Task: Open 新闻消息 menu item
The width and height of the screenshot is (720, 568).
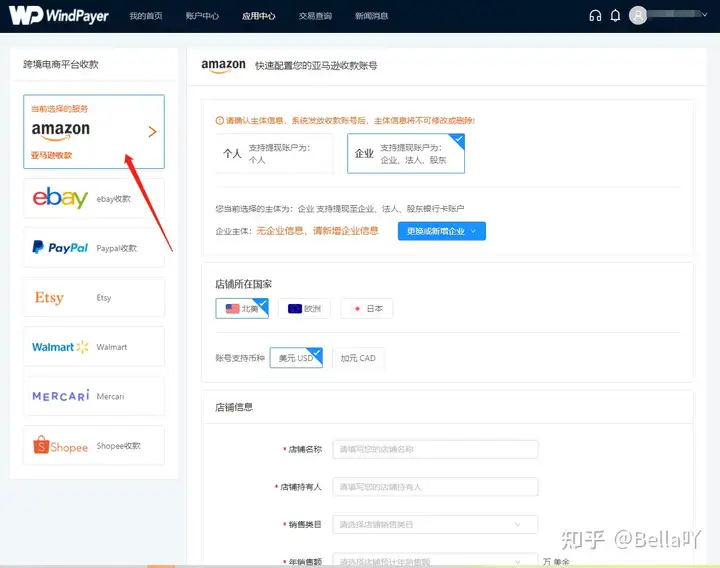Action: pos(371,16)
